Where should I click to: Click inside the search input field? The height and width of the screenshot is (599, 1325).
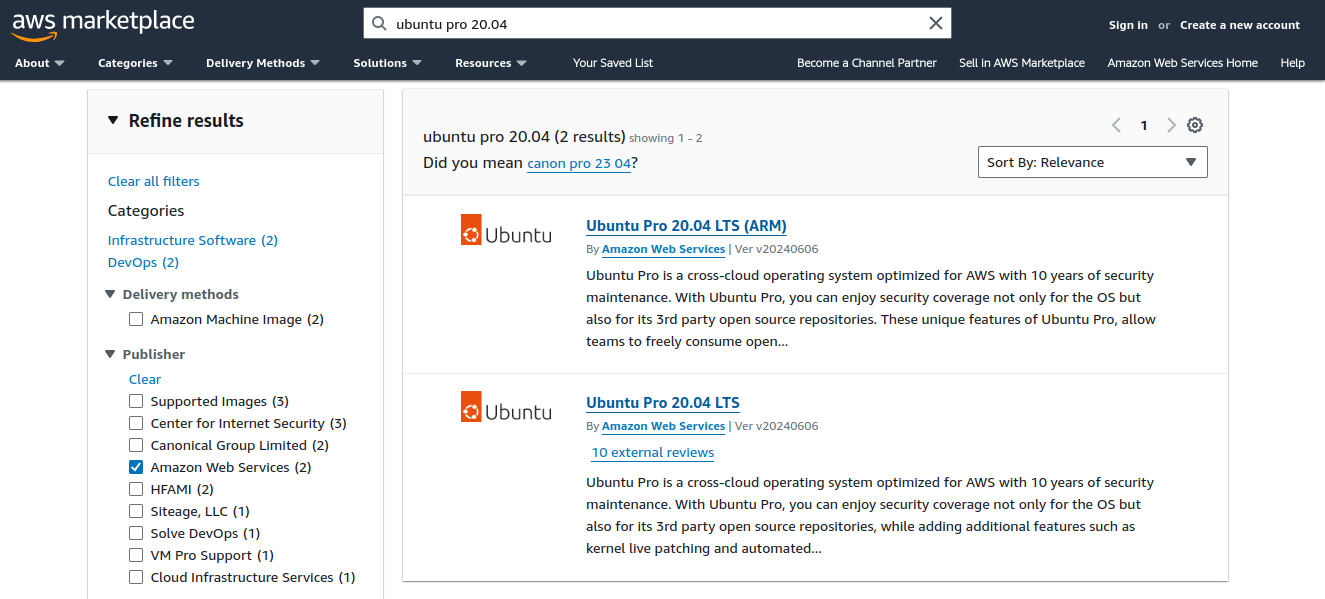pyautogui.click(x=650, y=23)
